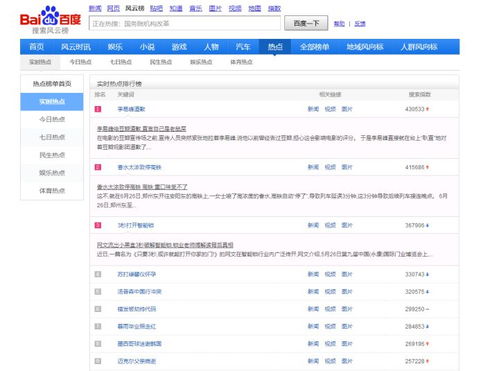Open 图片 link in the 367906 row

347,225
